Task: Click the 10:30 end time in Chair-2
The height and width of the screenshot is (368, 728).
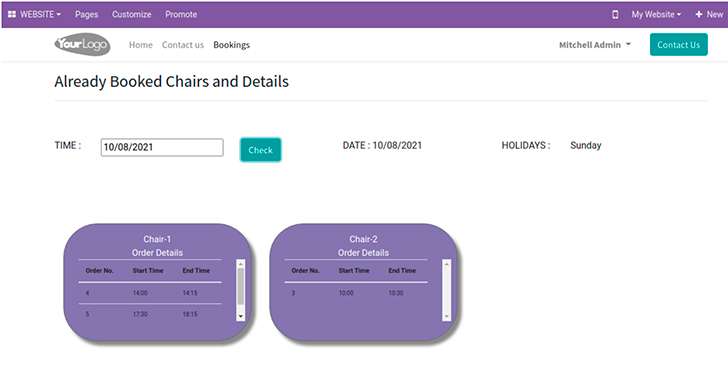Action: [396, 293]
